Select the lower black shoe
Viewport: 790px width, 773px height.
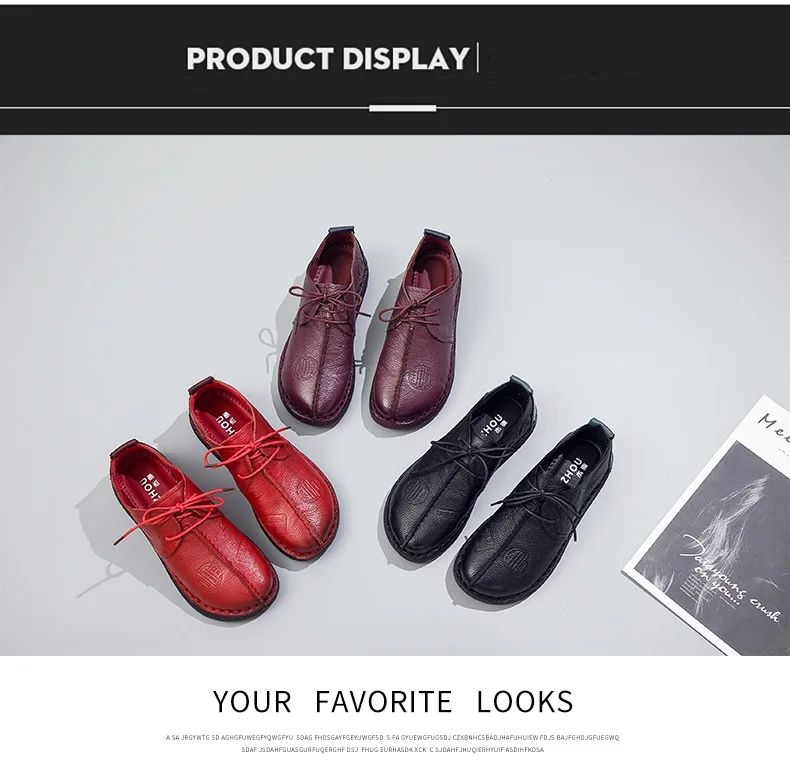tap(534, 515)
